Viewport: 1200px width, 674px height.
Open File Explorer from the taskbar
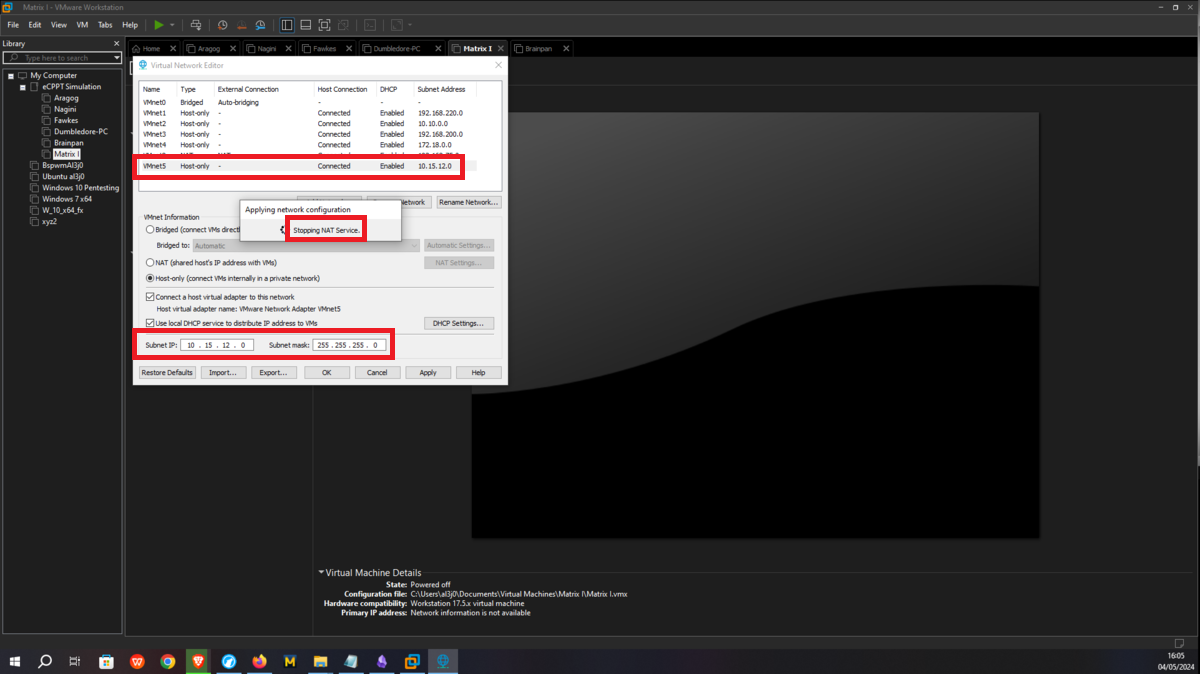click(321, 662)
